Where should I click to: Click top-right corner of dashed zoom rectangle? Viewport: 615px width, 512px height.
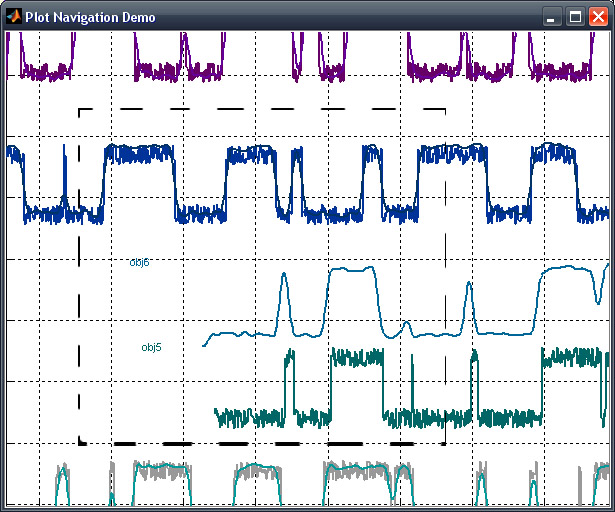[445, 109]
